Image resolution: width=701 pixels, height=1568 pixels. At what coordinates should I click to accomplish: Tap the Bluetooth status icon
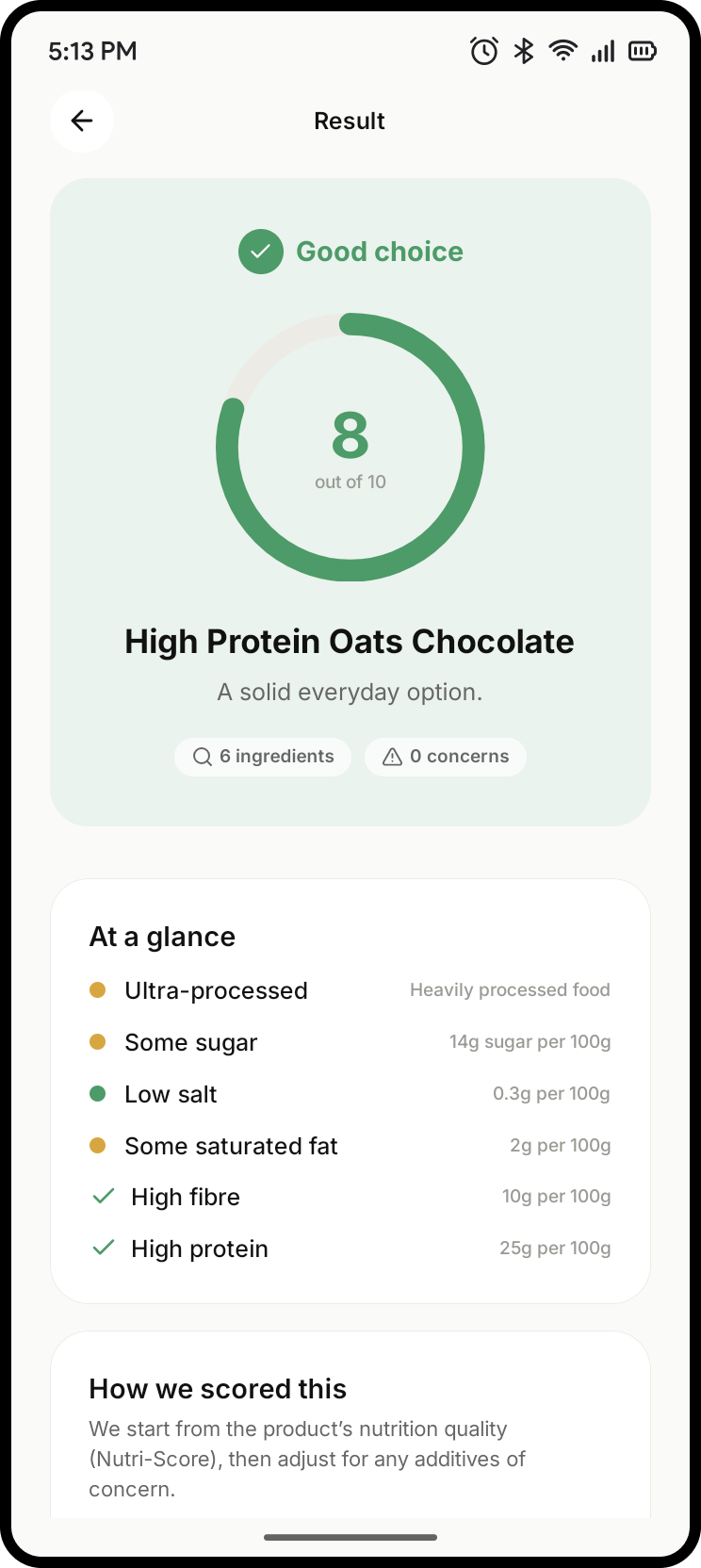[524, 51]
